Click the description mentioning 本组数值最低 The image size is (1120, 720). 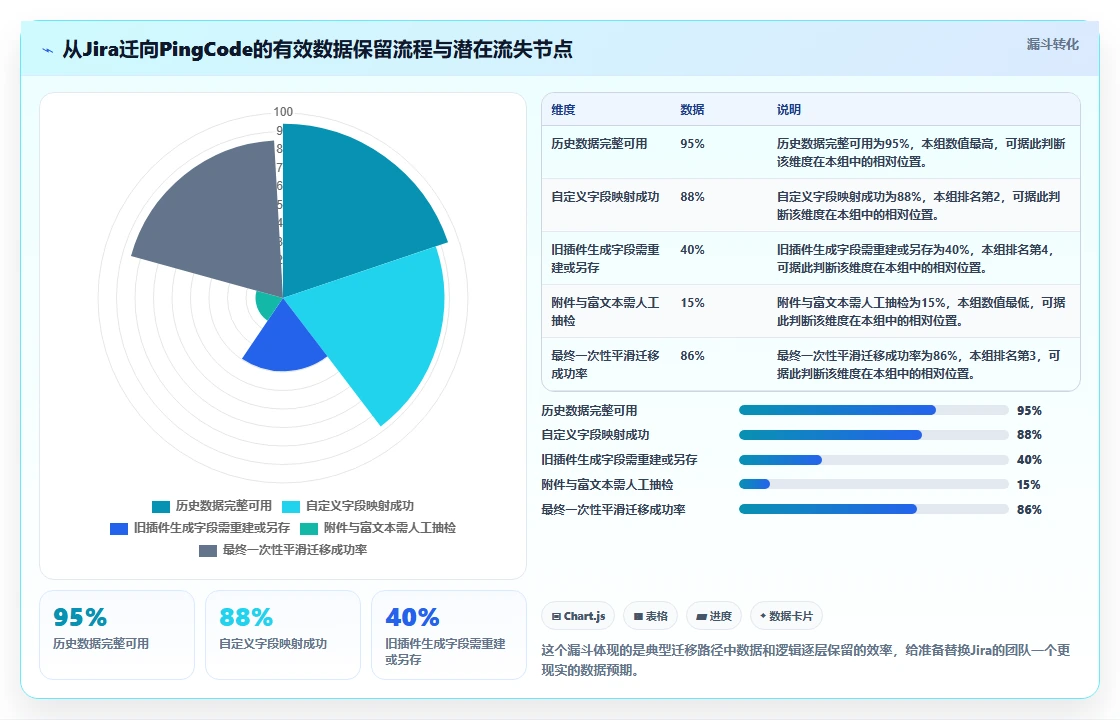click(x=921, y=311)
